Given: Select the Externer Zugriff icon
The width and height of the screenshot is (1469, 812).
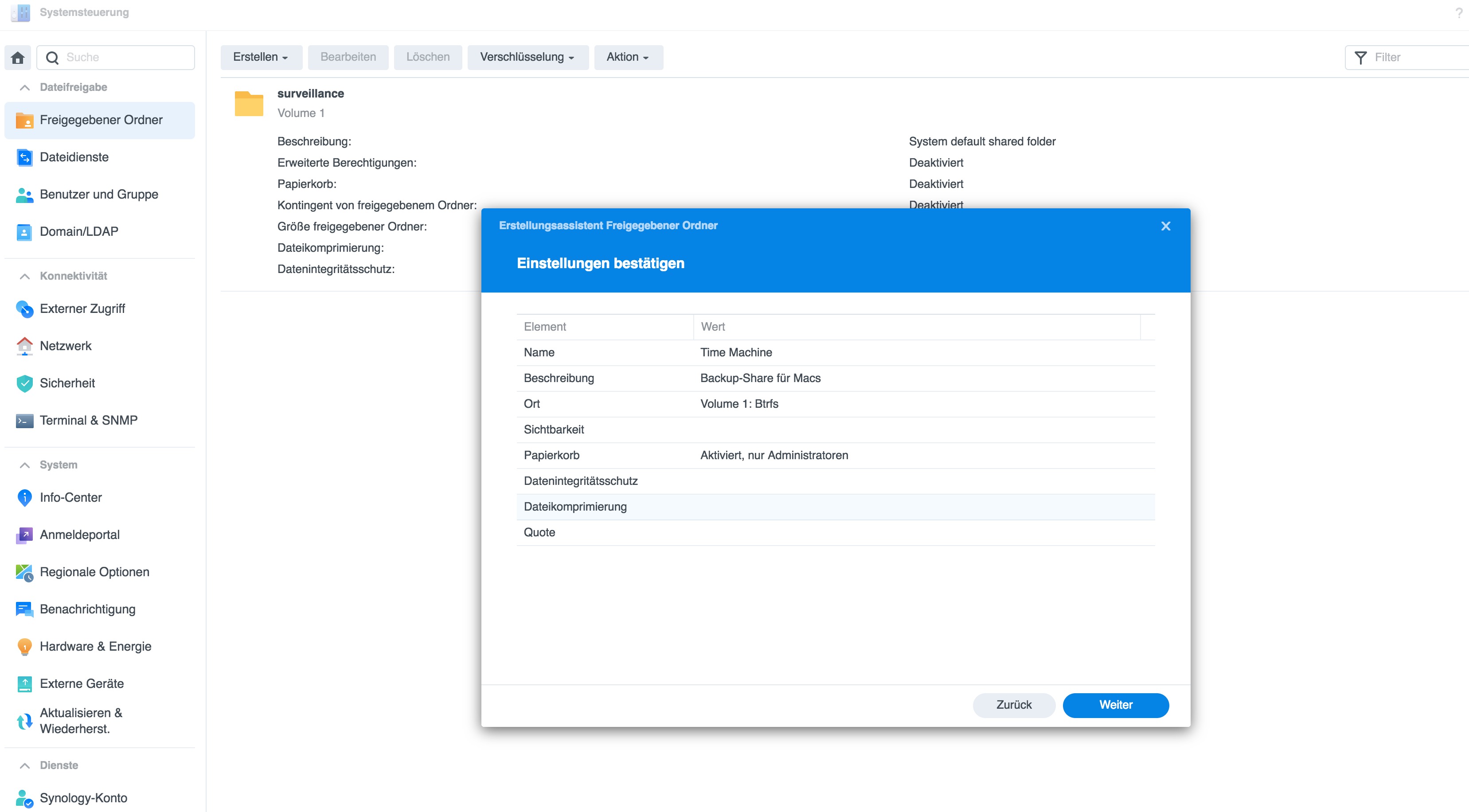Looking at the screenshot, I should (24, 308).
